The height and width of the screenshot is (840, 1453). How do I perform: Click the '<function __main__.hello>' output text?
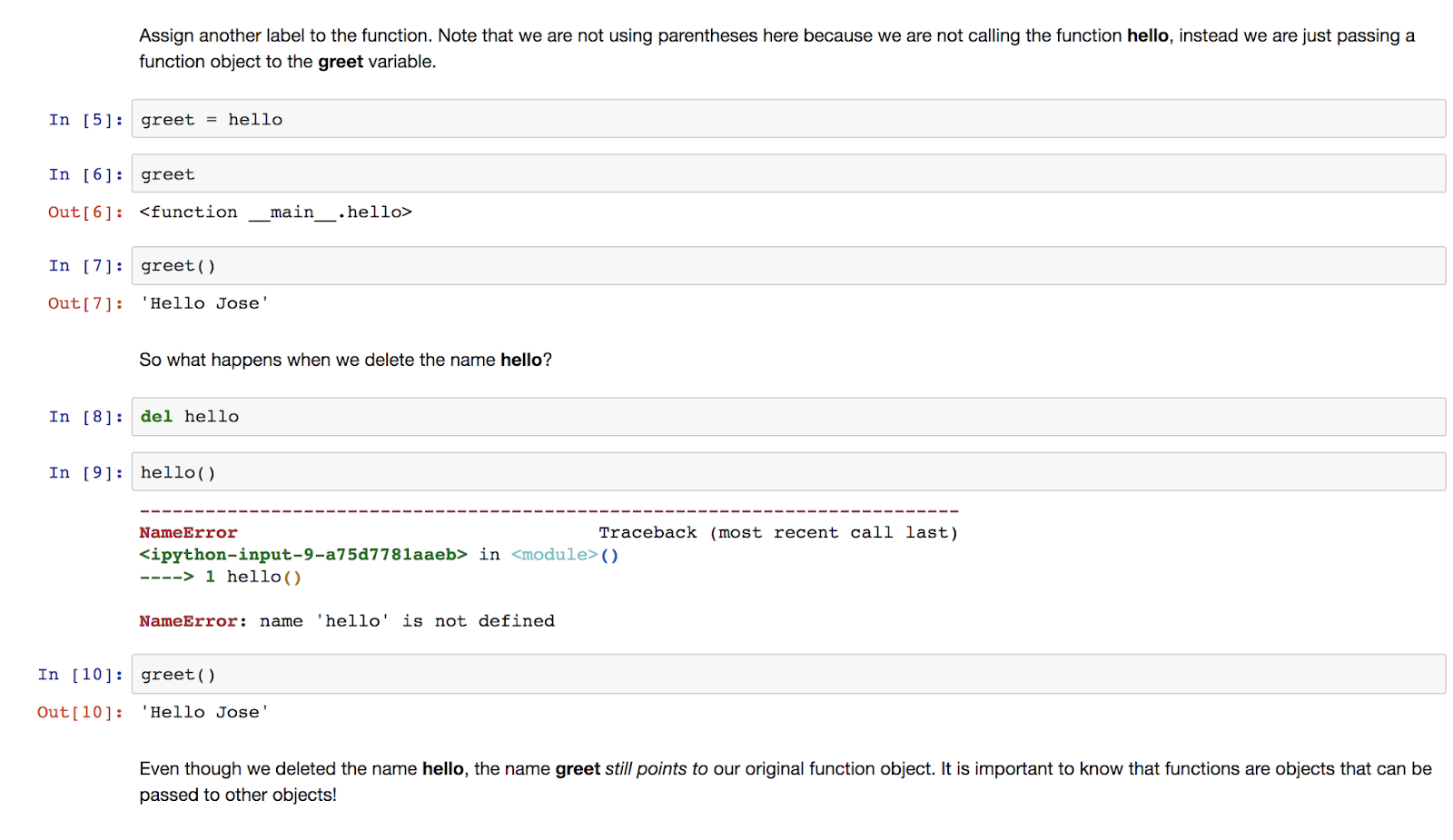click(275, 212)
